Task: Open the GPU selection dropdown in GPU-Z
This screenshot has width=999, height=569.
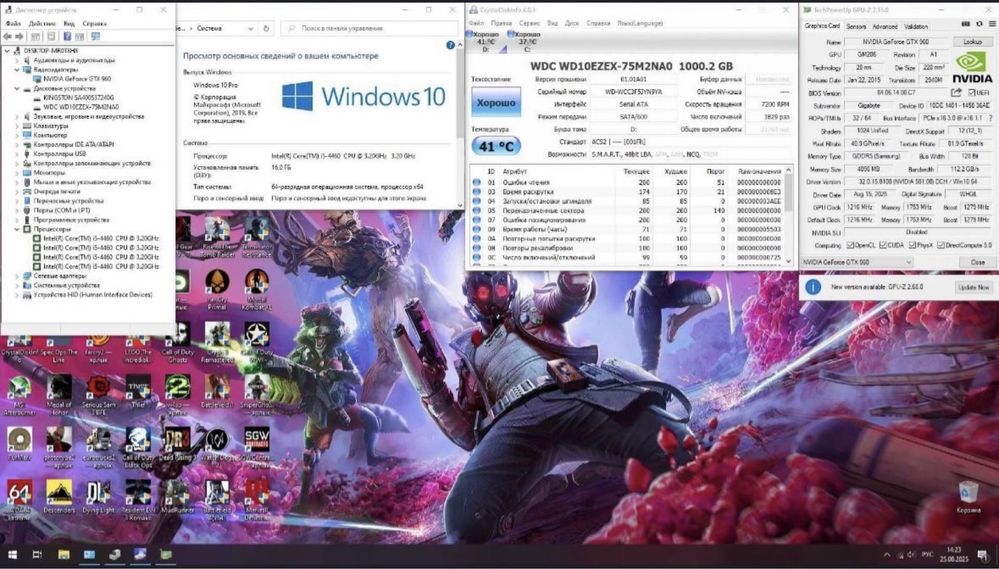Action: tap(857, 262)
